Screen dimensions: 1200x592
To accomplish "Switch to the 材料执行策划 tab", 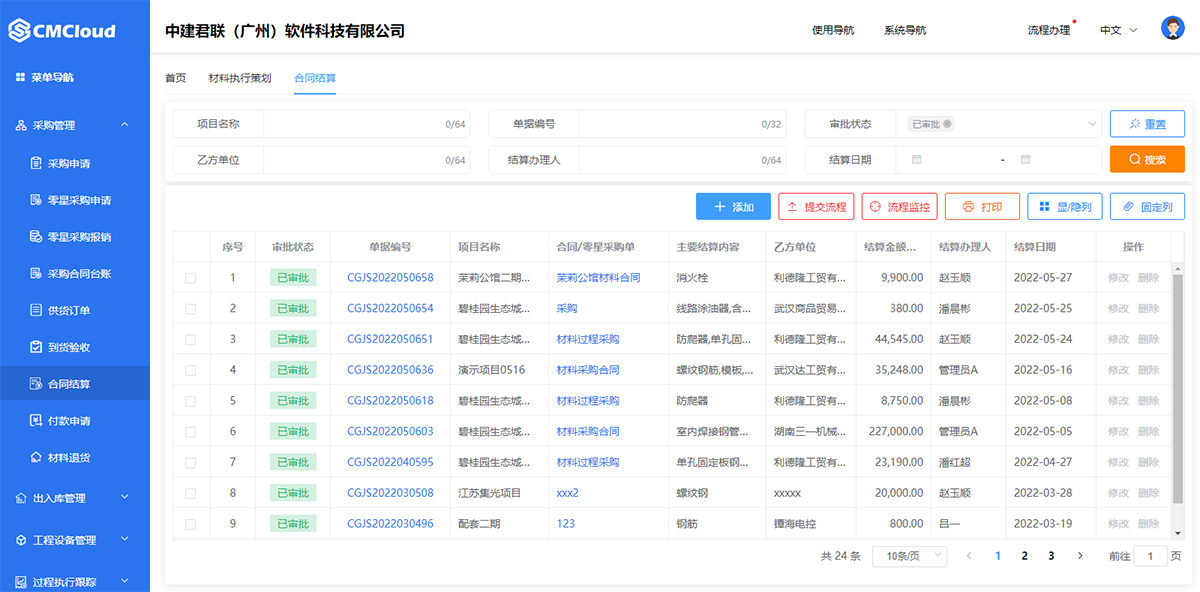I will click(x=239, y=78).
